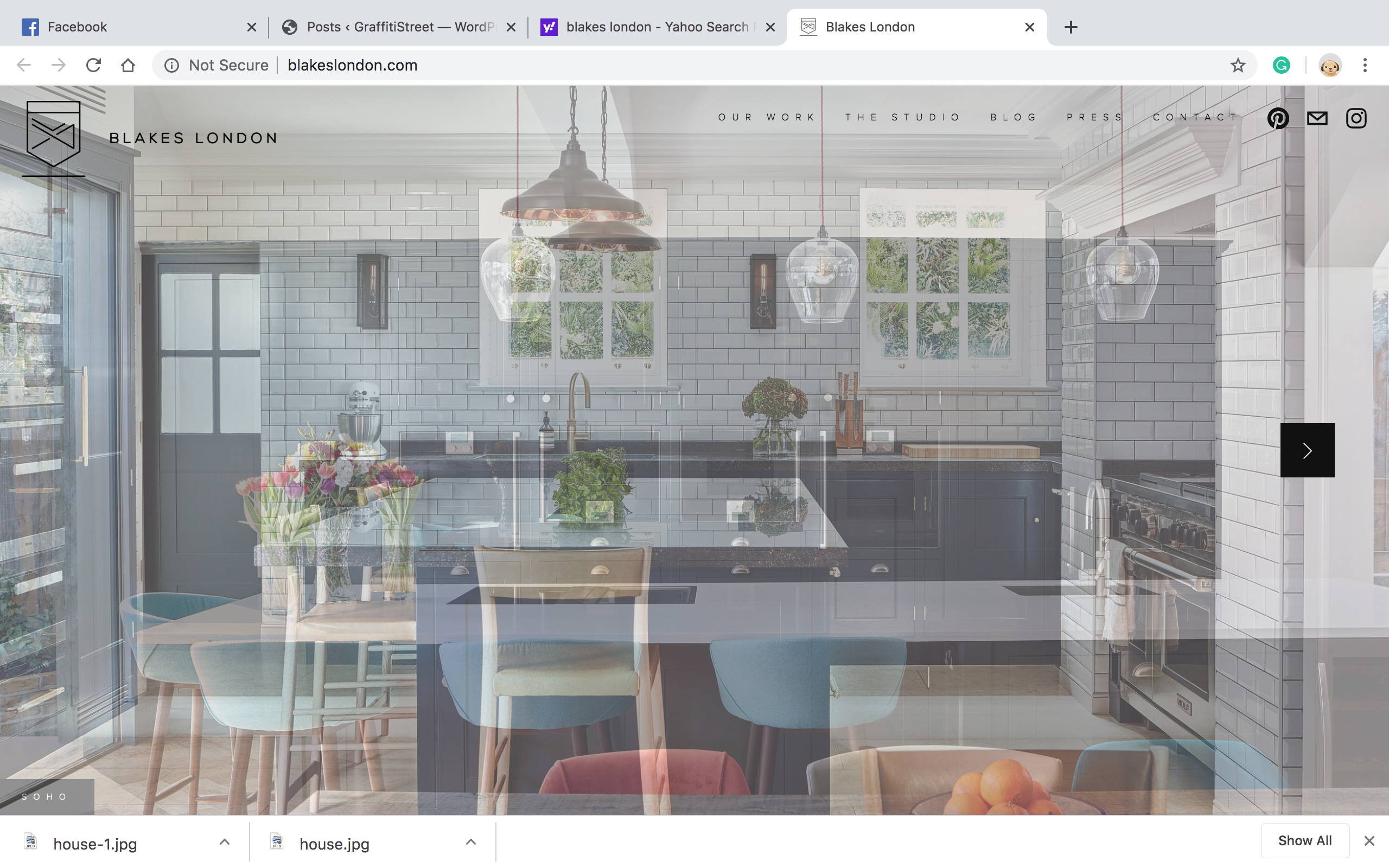
Task: Open the Chrome profile avatar
Action: click(x=1330, y=65)
